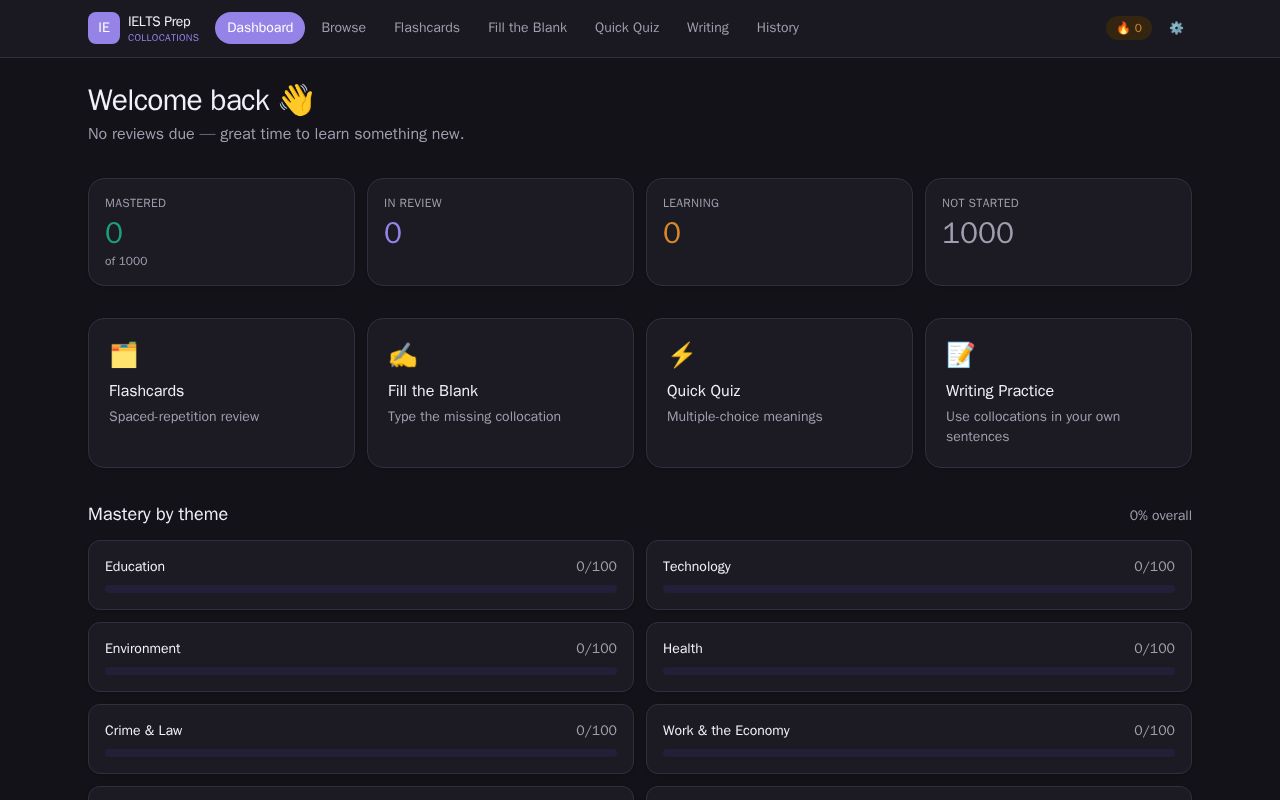Image resolution: width=1280 pixels, height=800 pixels.
Task: Click the Technology progress bar
Action: [x=919, y=589]
